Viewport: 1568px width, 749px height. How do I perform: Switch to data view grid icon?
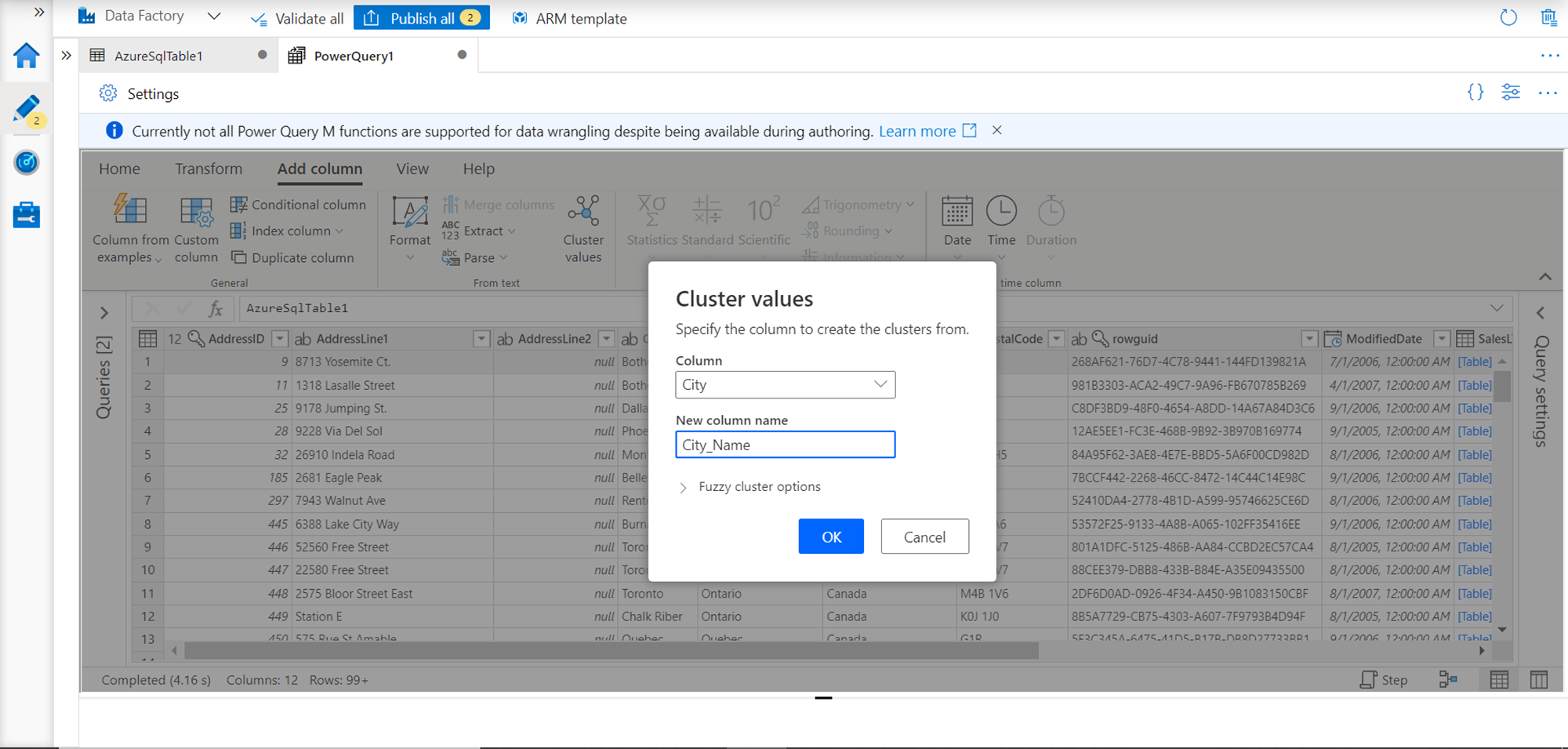pos(1499,680)
